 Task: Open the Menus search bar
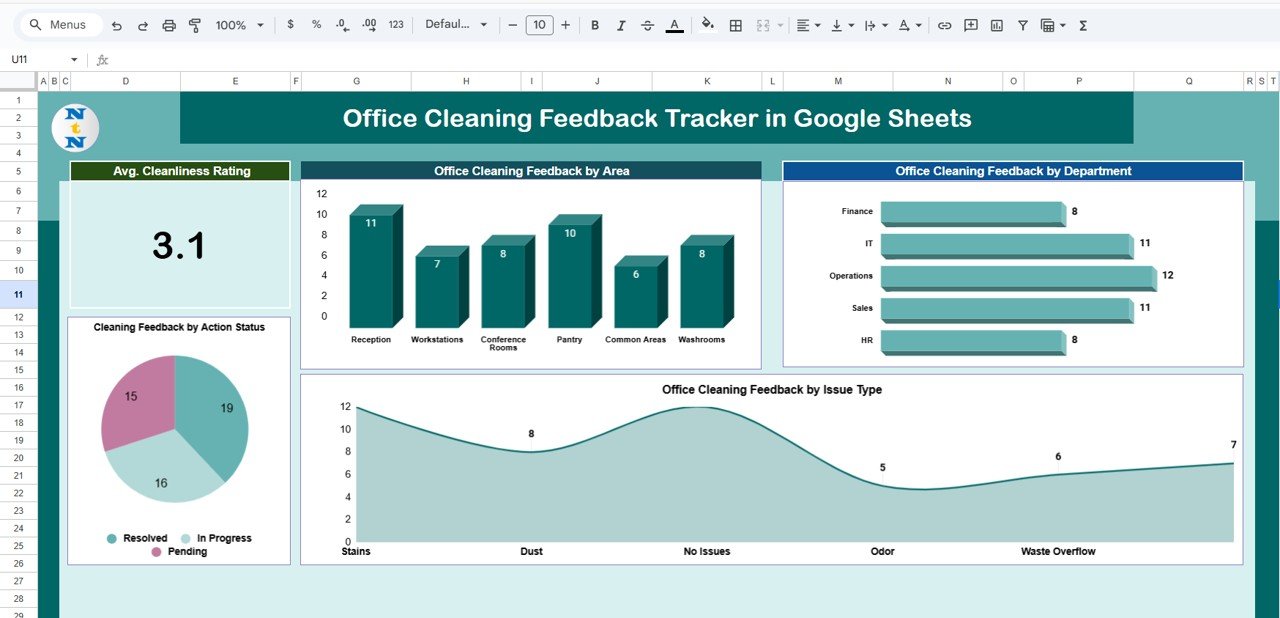coord(60,24)
